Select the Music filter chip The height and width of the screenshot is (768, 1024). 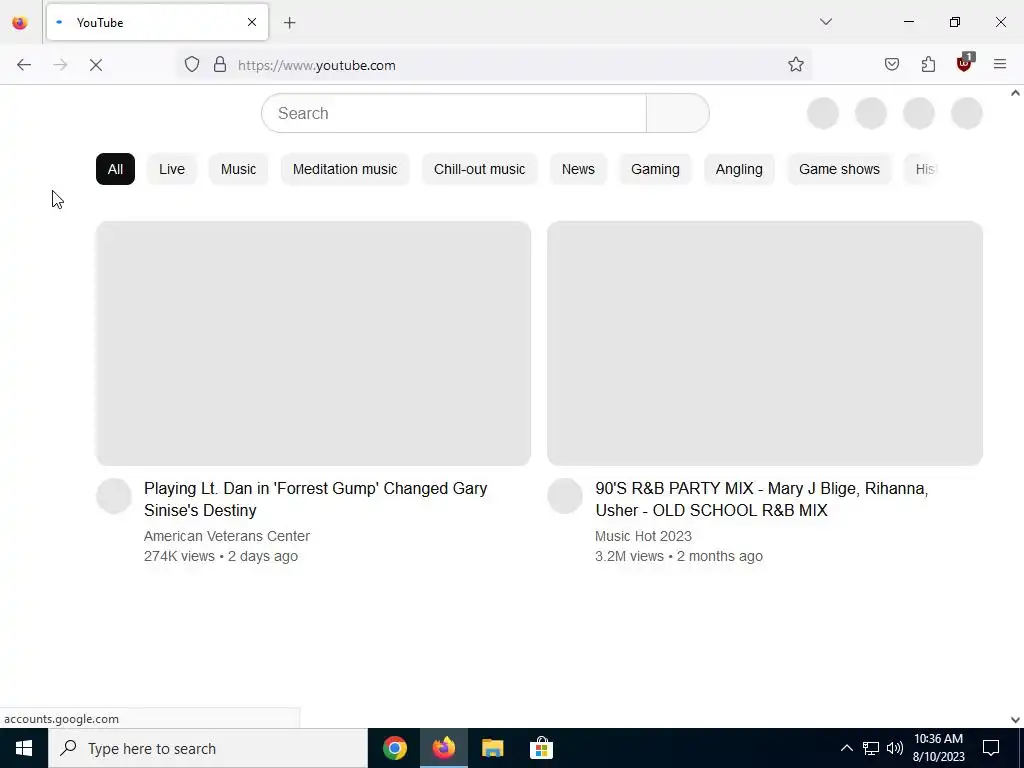click(x=238, y=169)
